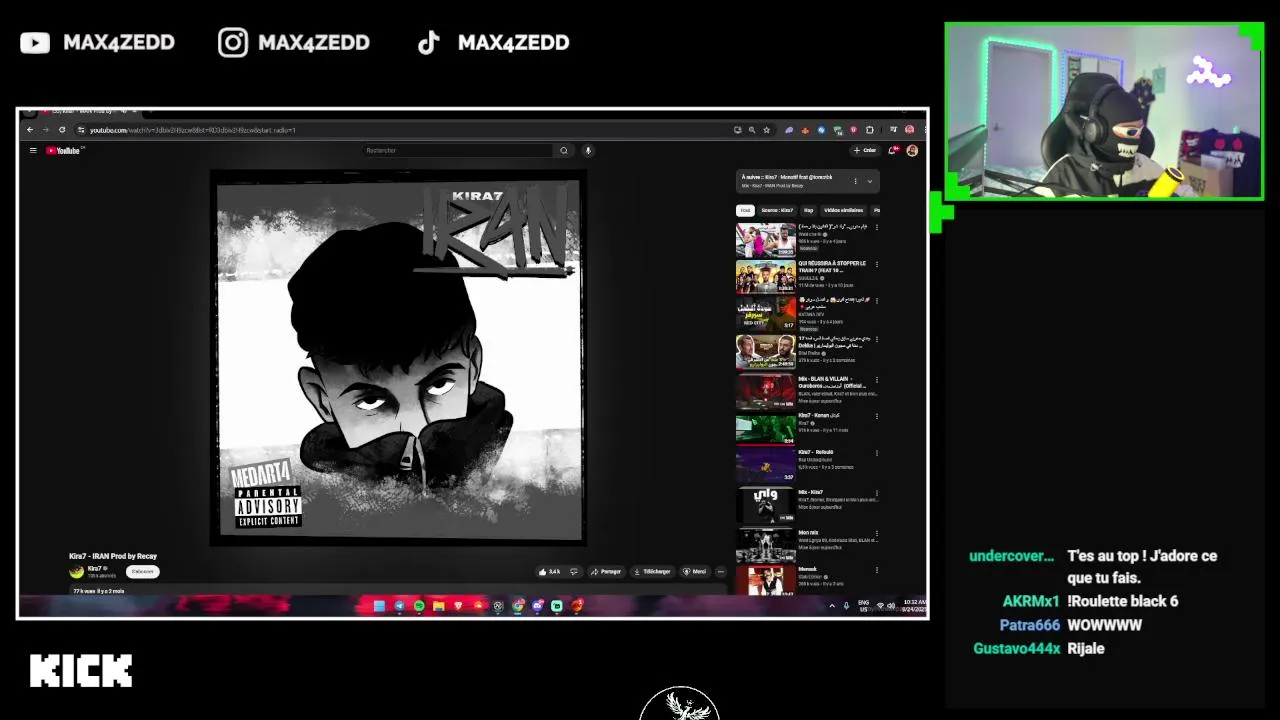
Task: Click the Télécharger download button
Action: click(x=652, y=572)
